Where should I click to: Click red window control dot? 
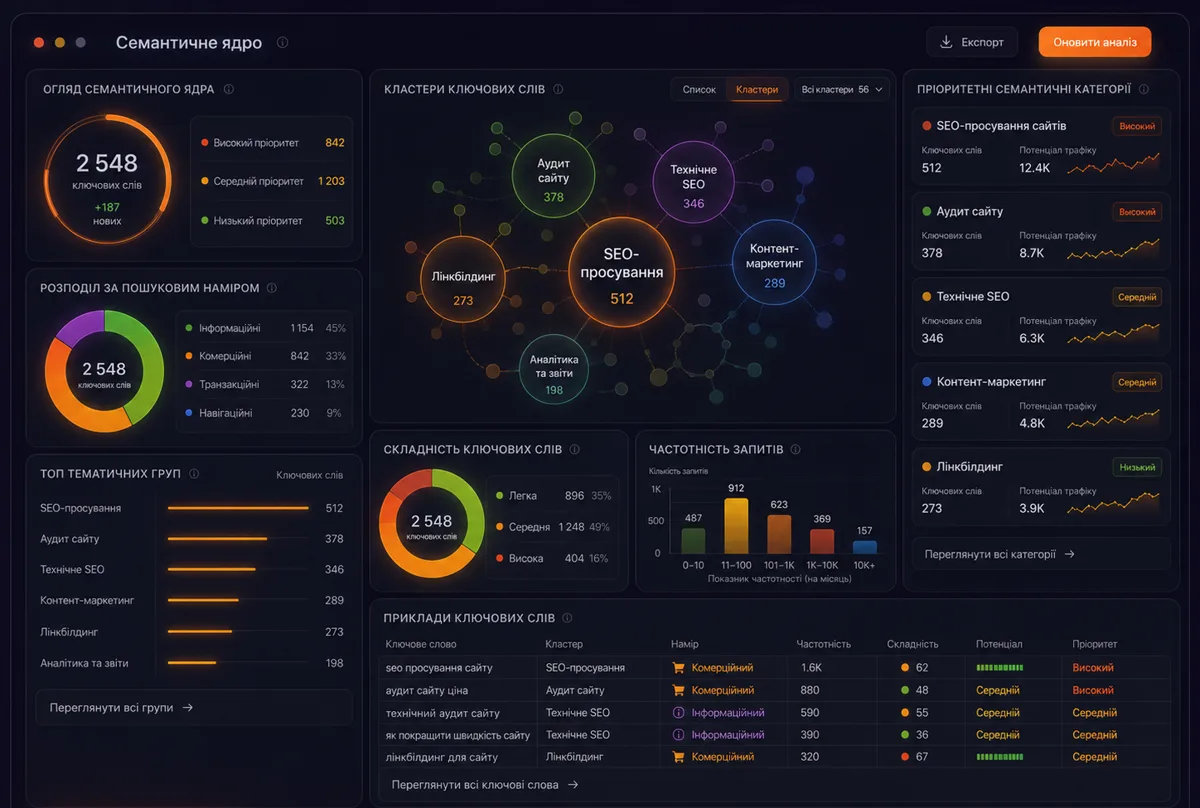point(39,43)
